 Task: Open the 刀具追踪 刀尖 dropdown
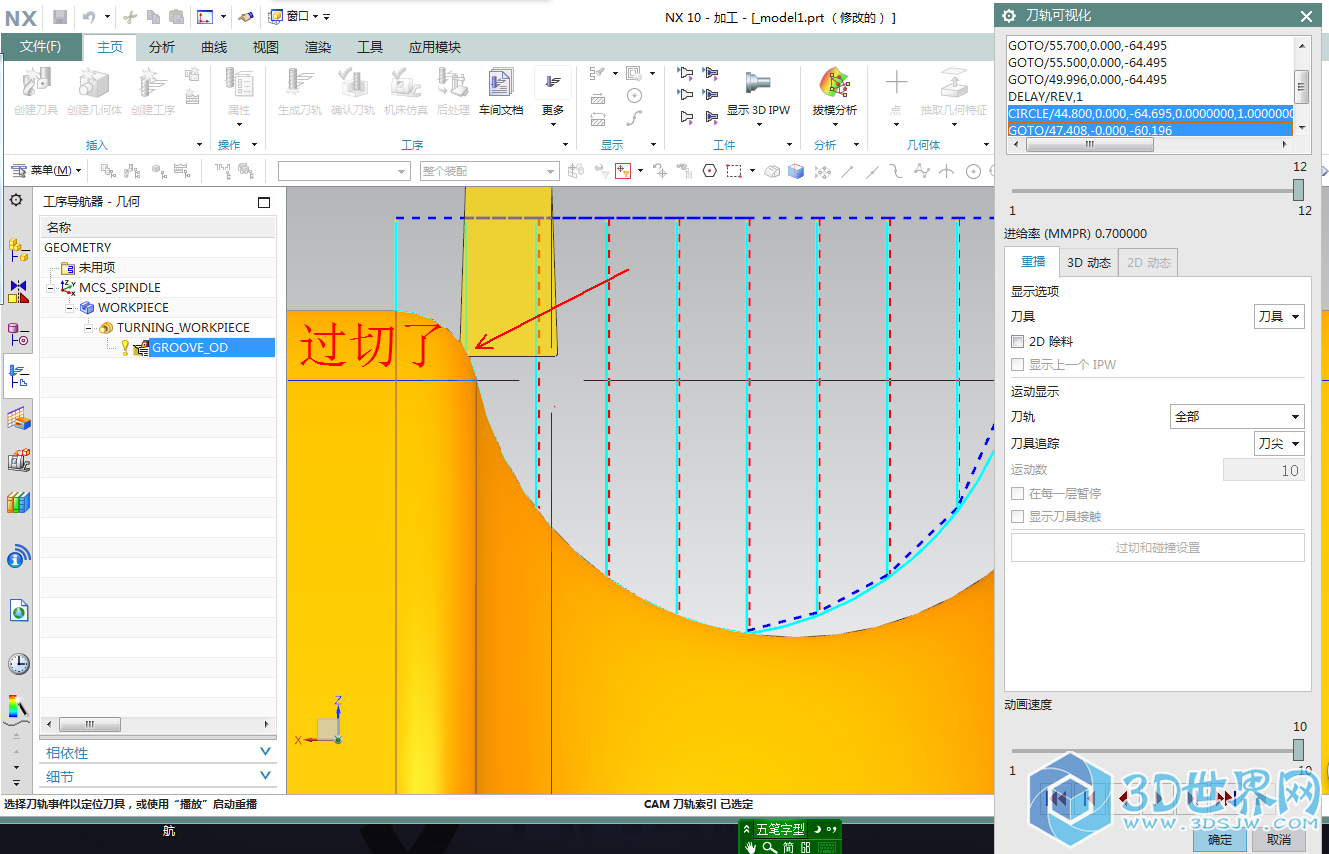1279,444
